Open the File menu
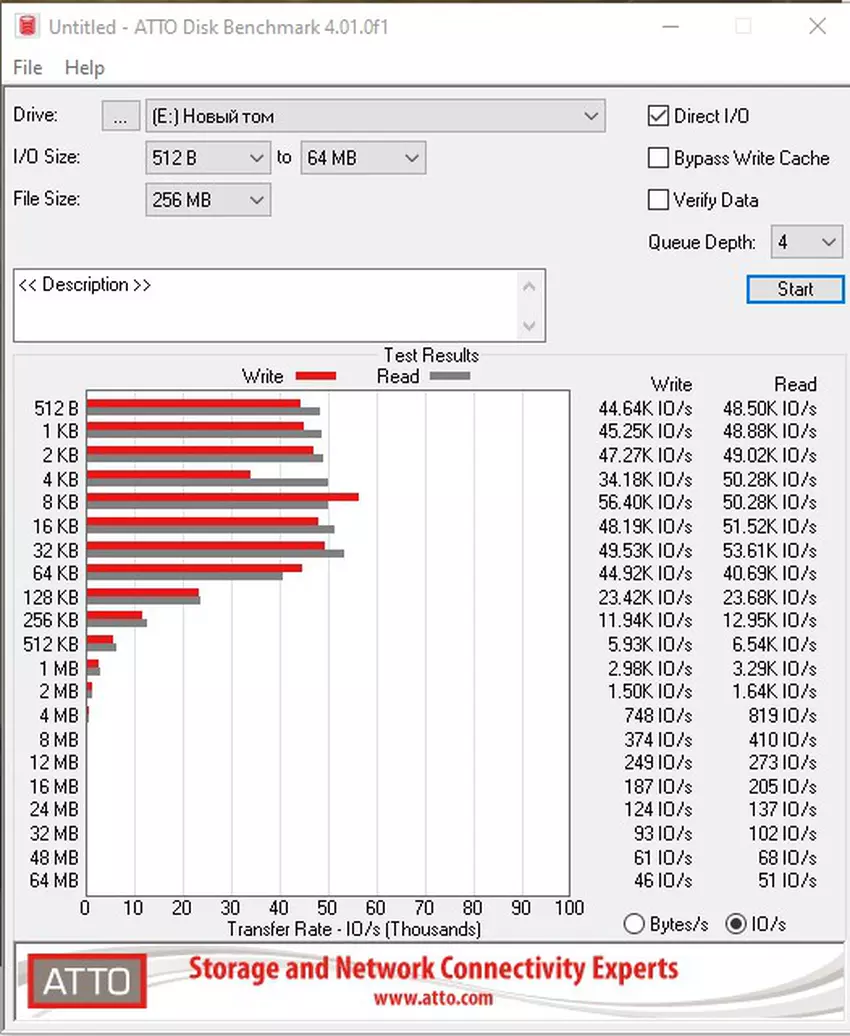850x1036 pixels. [27, 68]
